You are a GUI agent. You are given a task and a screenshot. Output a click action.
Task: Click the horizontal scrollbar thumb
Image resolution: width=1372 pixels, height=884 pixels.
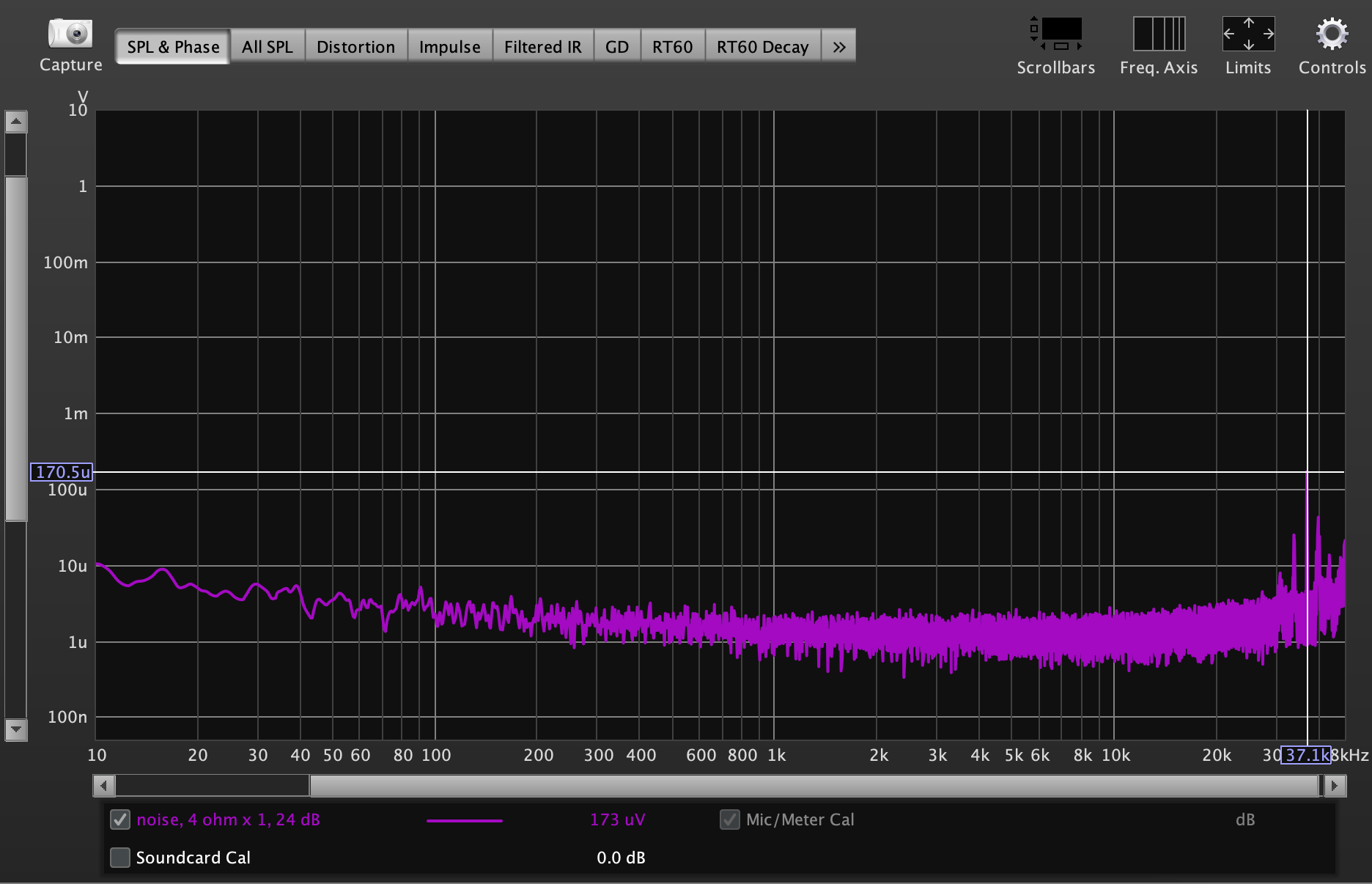pyautogui.click(x=814, y=786)
